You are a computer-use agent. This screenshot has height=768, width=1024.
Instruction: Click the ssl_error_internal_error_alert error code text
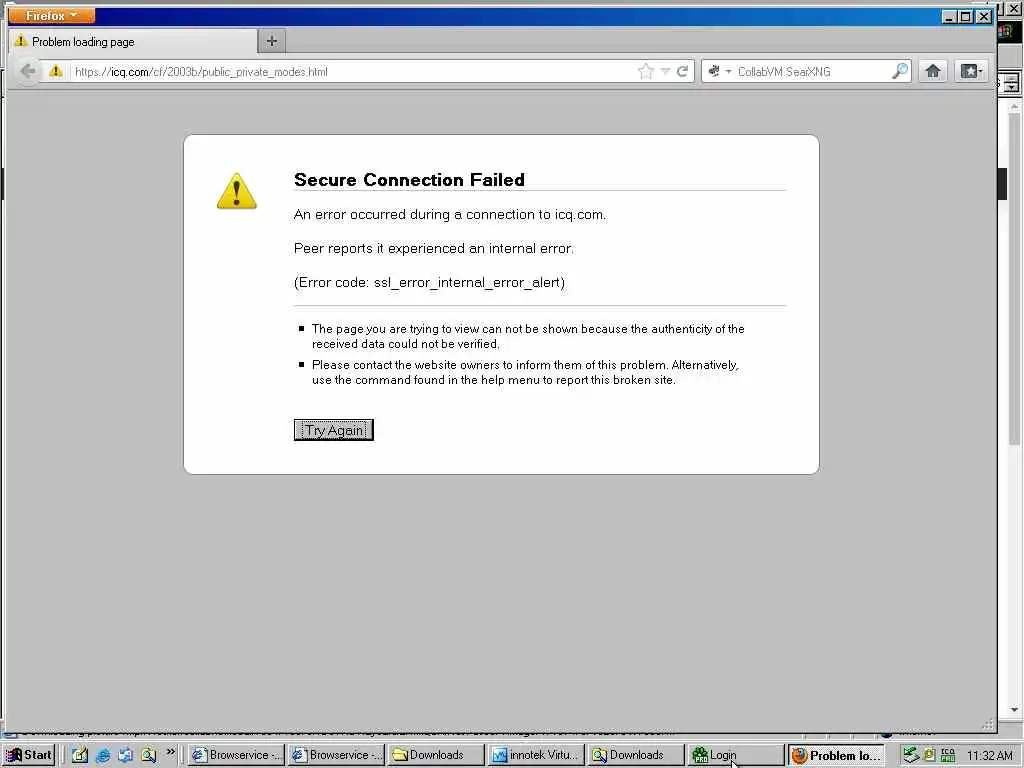tap(468, 282)
